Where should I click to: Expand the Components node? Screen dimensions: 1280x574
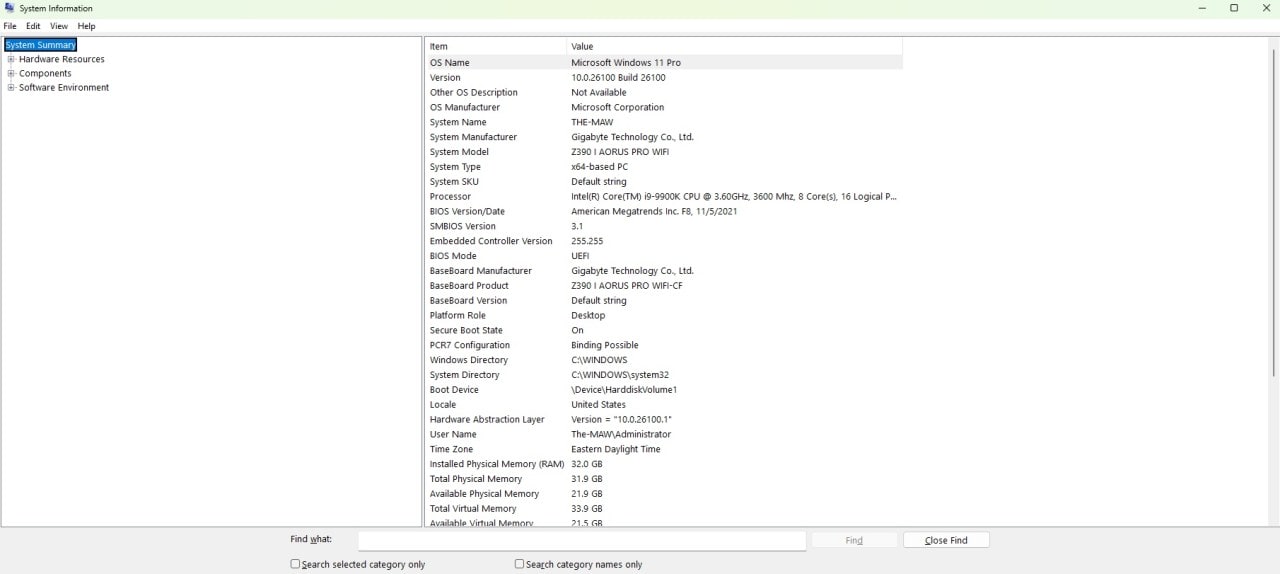(11, 73)
